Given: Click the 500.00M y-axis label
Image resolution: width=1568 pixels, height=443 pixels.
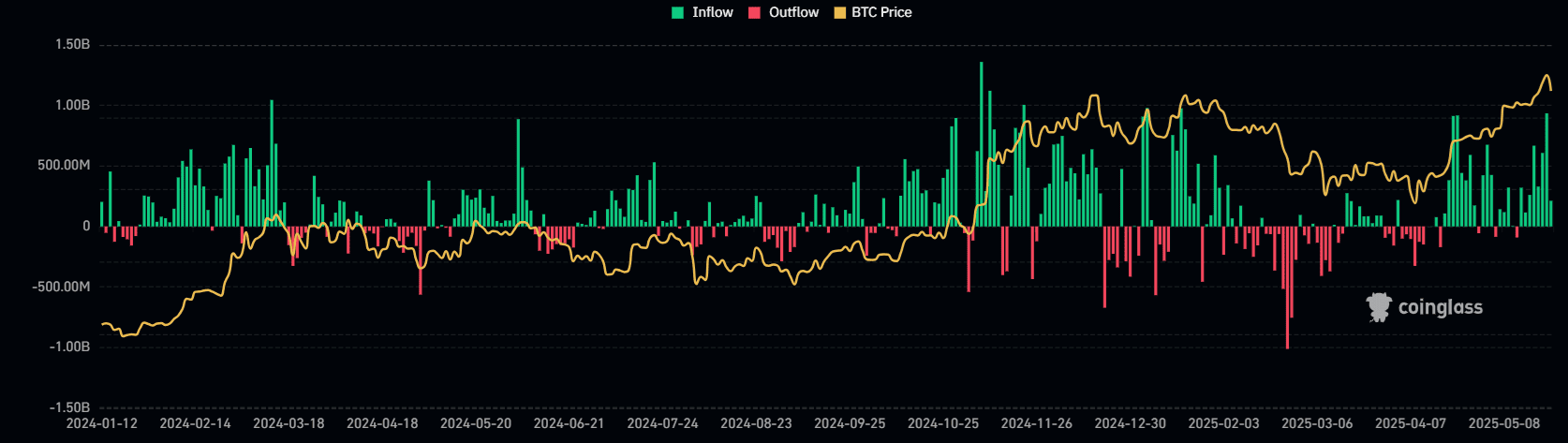Looking at the screenshot, I should [x=64, y=165].
